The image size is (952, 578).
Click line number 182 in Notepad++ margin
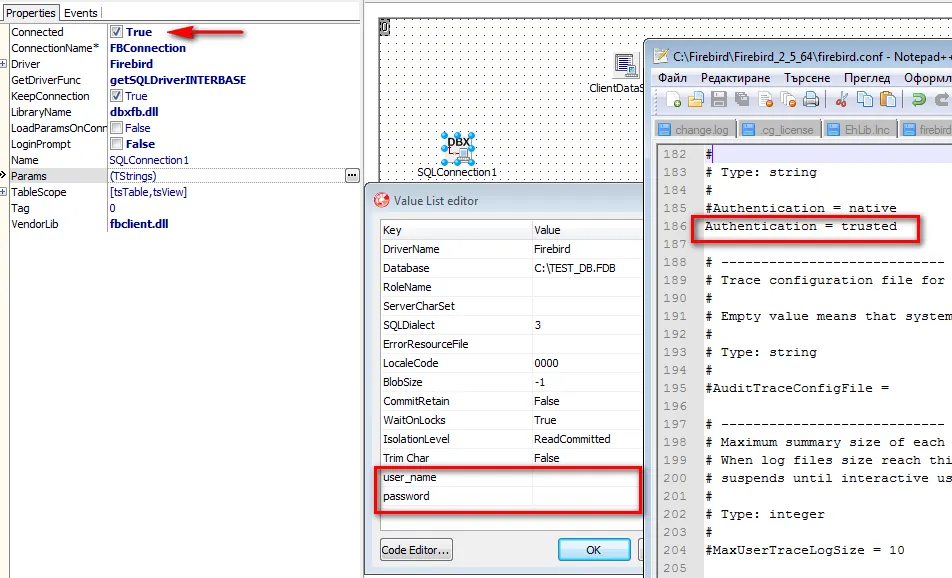click(675, 154)
